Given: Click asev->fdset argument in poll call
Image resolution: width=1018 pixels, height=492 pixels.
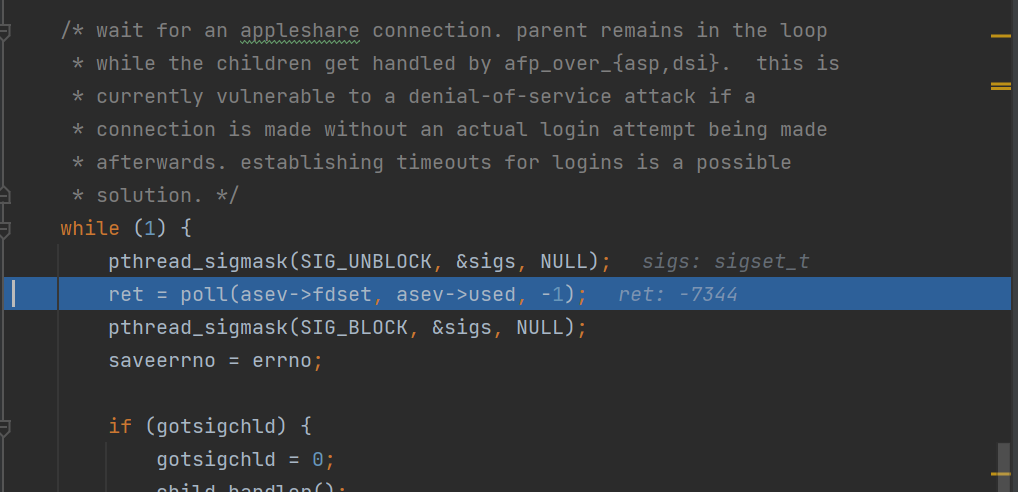Looking at the screenshot, I should (x=306, y=295).
